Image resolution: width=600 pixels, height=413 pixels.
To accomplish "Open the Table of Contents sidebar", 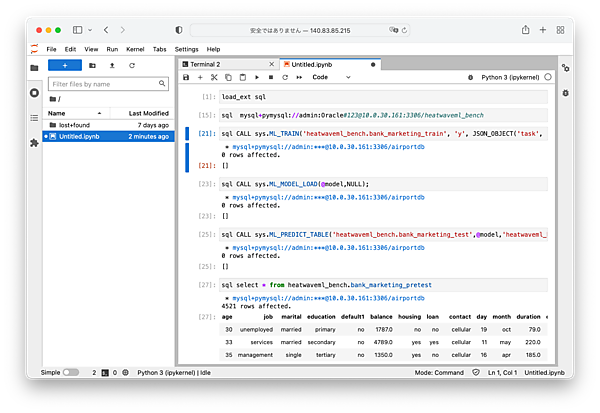I will [x=34, y=118].
